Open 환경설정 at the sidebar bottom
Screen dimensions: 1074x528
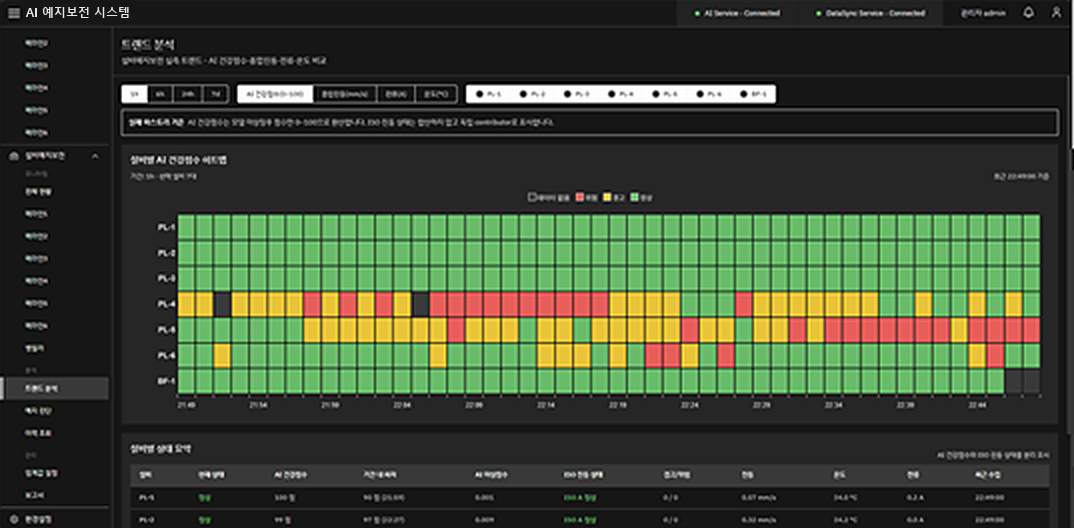point(36,518)
